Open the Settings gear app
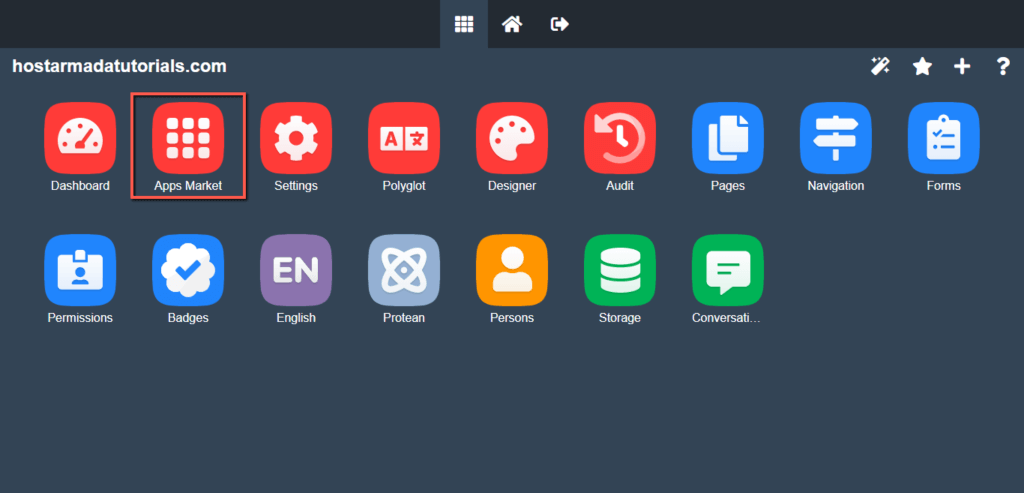This screenshot has height=493, width=1024. (296, 138)
